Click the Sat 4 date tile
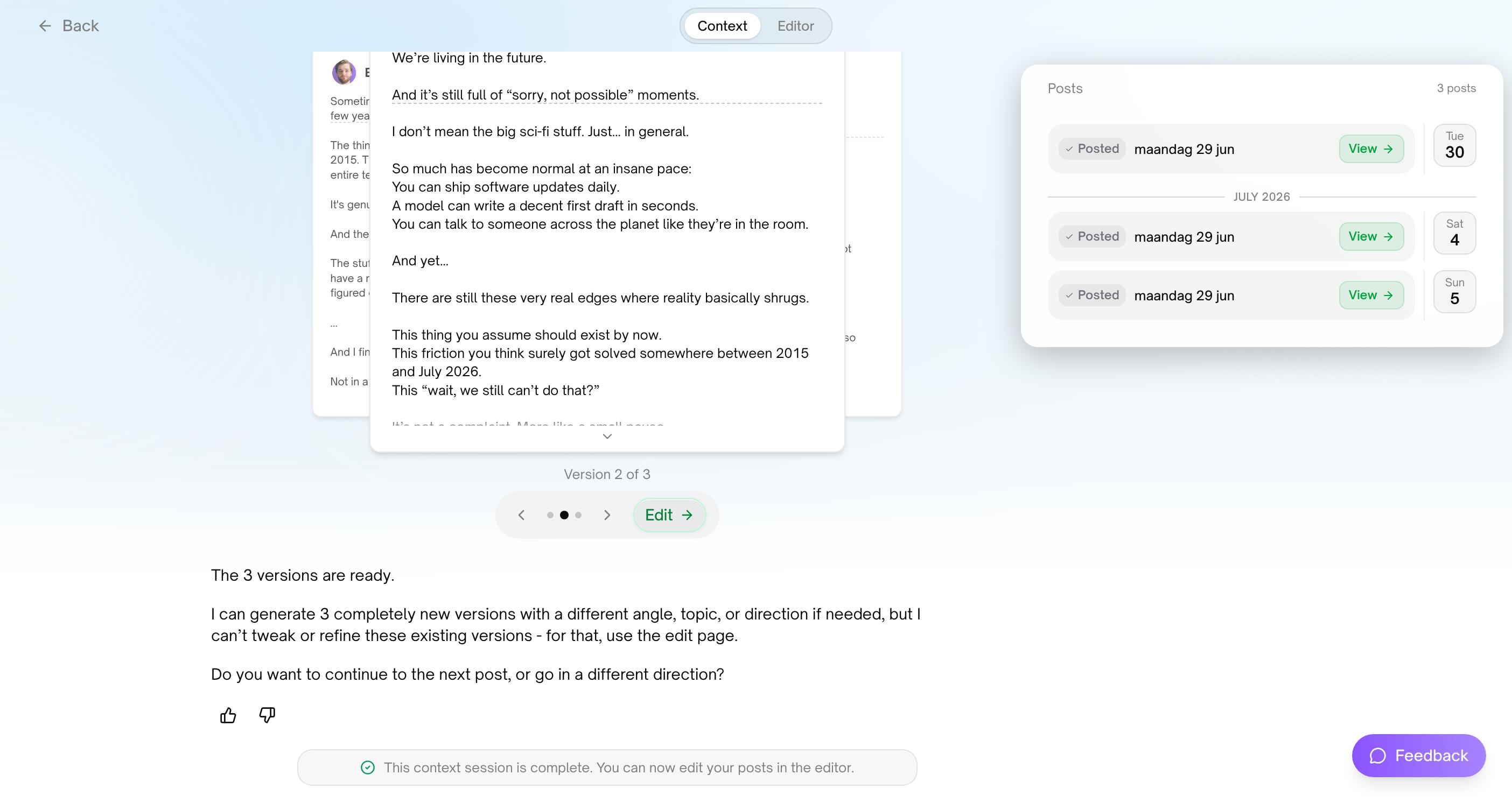The image size is (1512, 803). (x=1454, y=233)
